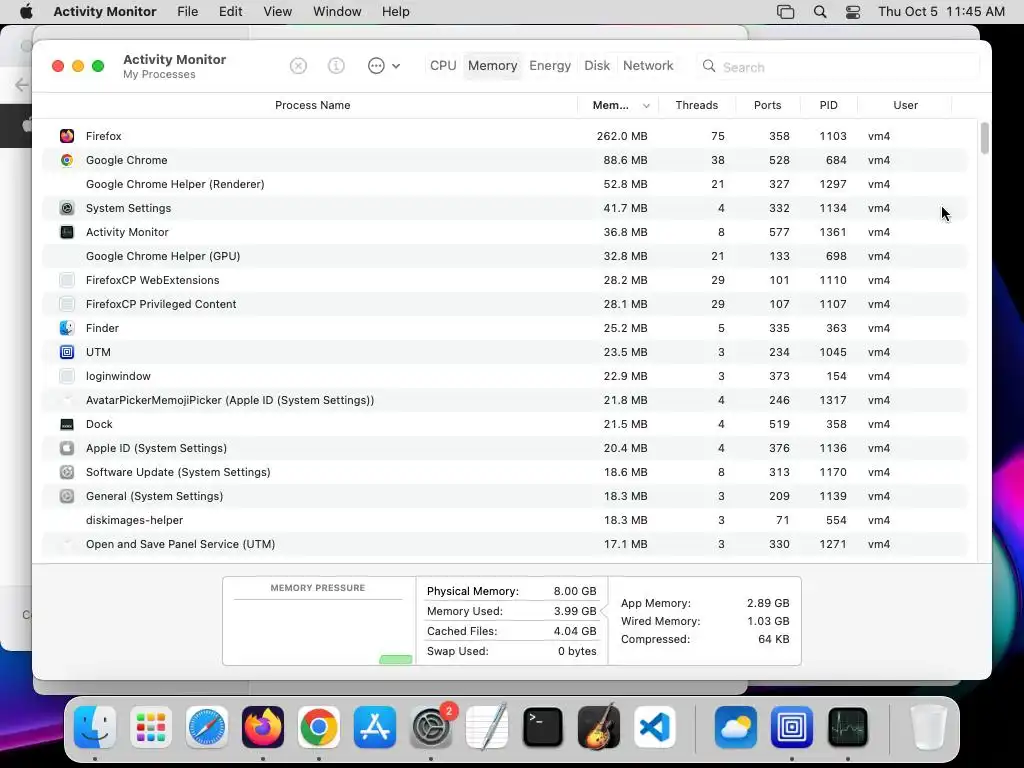Viewport: 1024px width, 768px height.
Task: Open the Help menu
Action: (395, 12)
